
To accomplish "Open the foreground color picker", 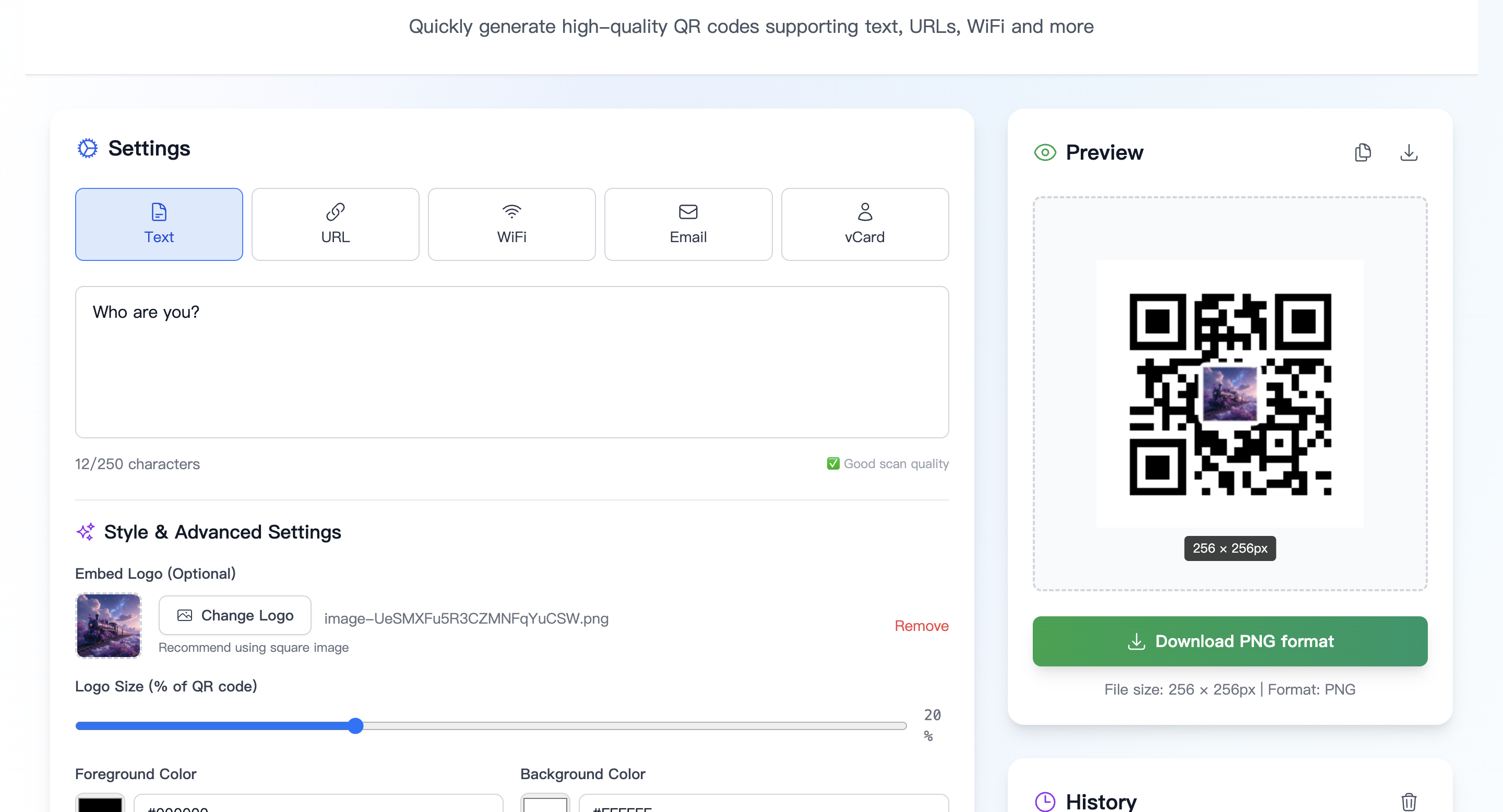I will 99,805.
